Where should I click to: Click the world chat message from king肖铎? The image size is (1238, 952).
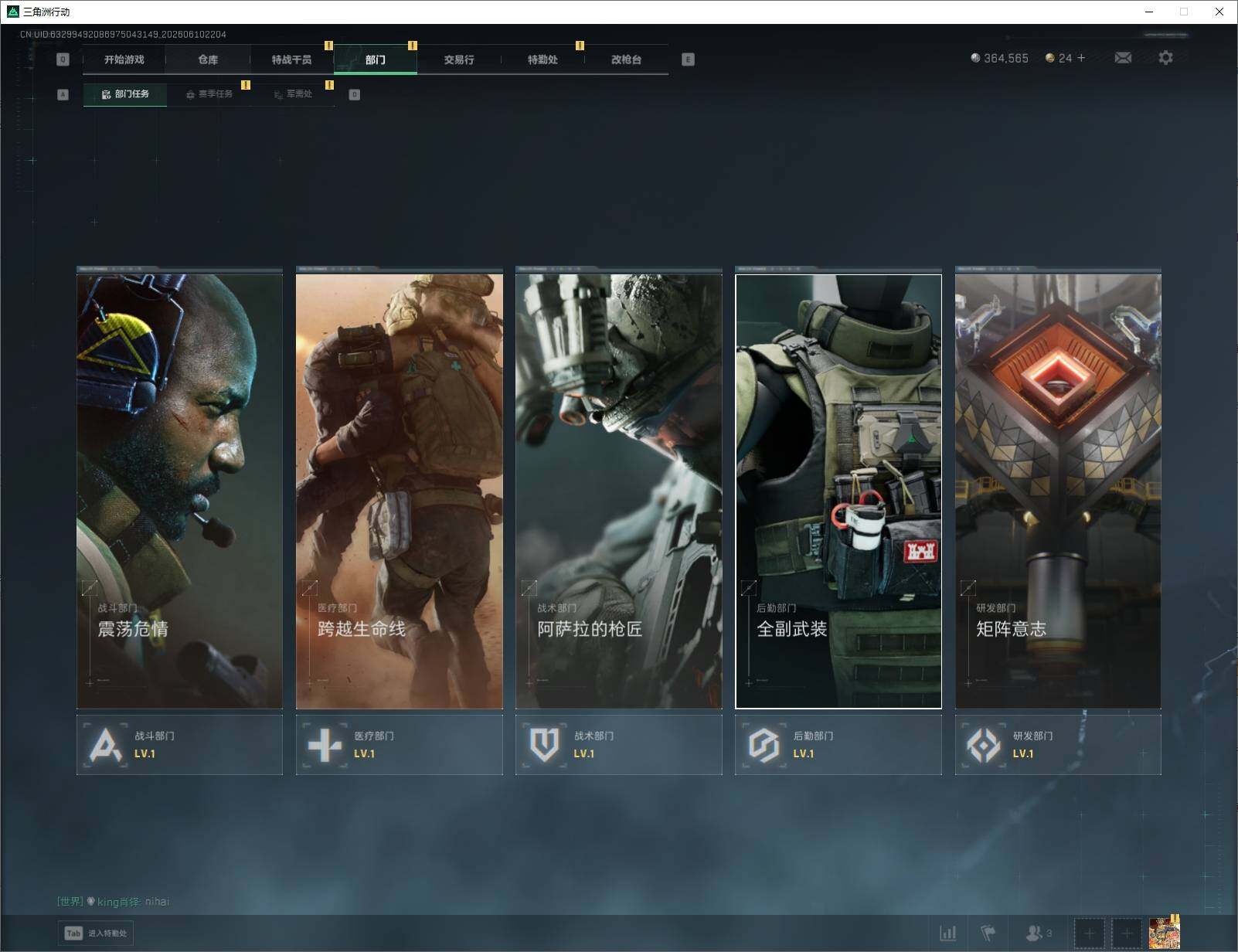[x=113, y=902]
